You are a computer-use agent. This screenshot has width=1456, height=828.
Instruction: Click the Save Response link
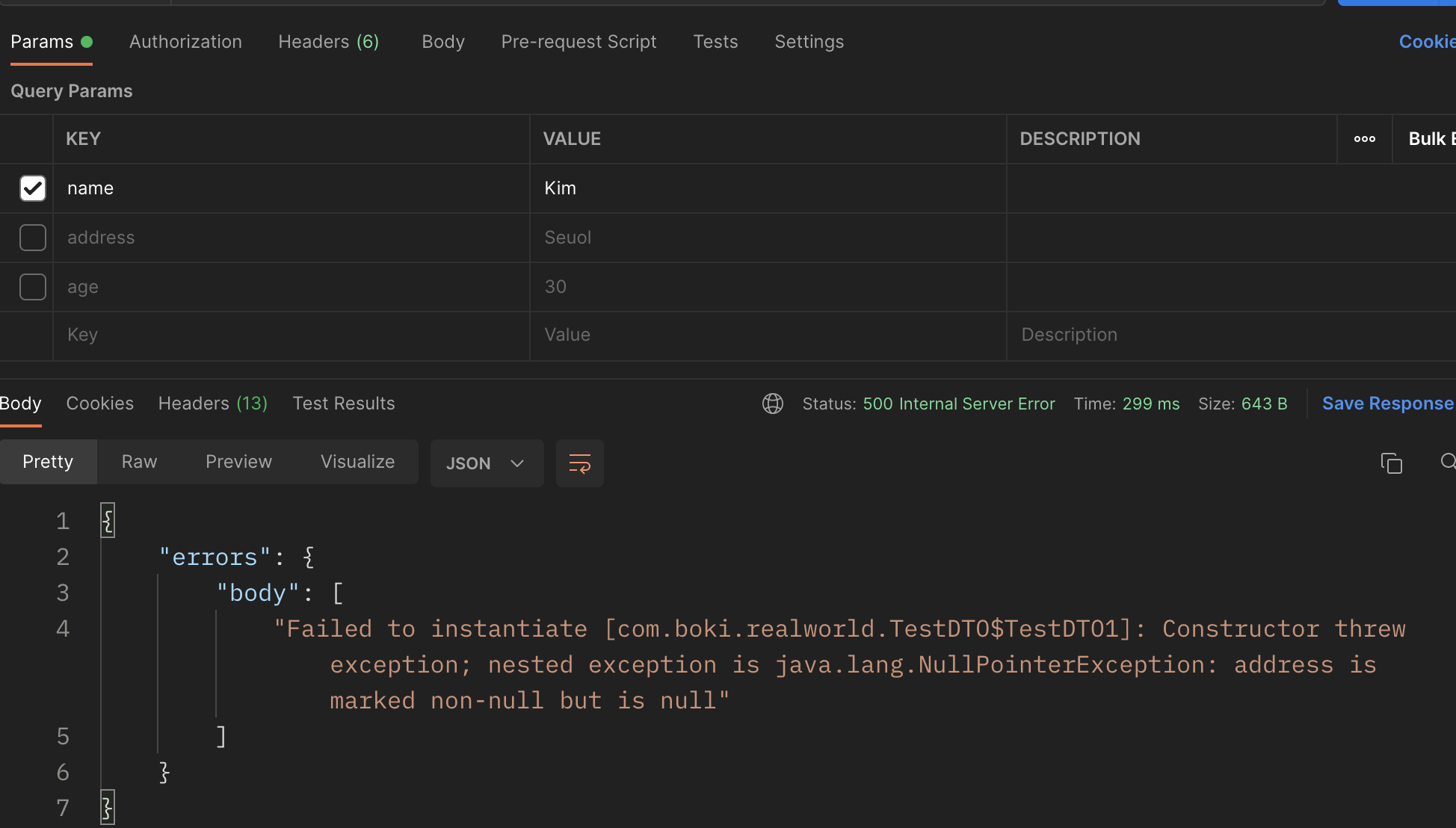pos(1387,404)
